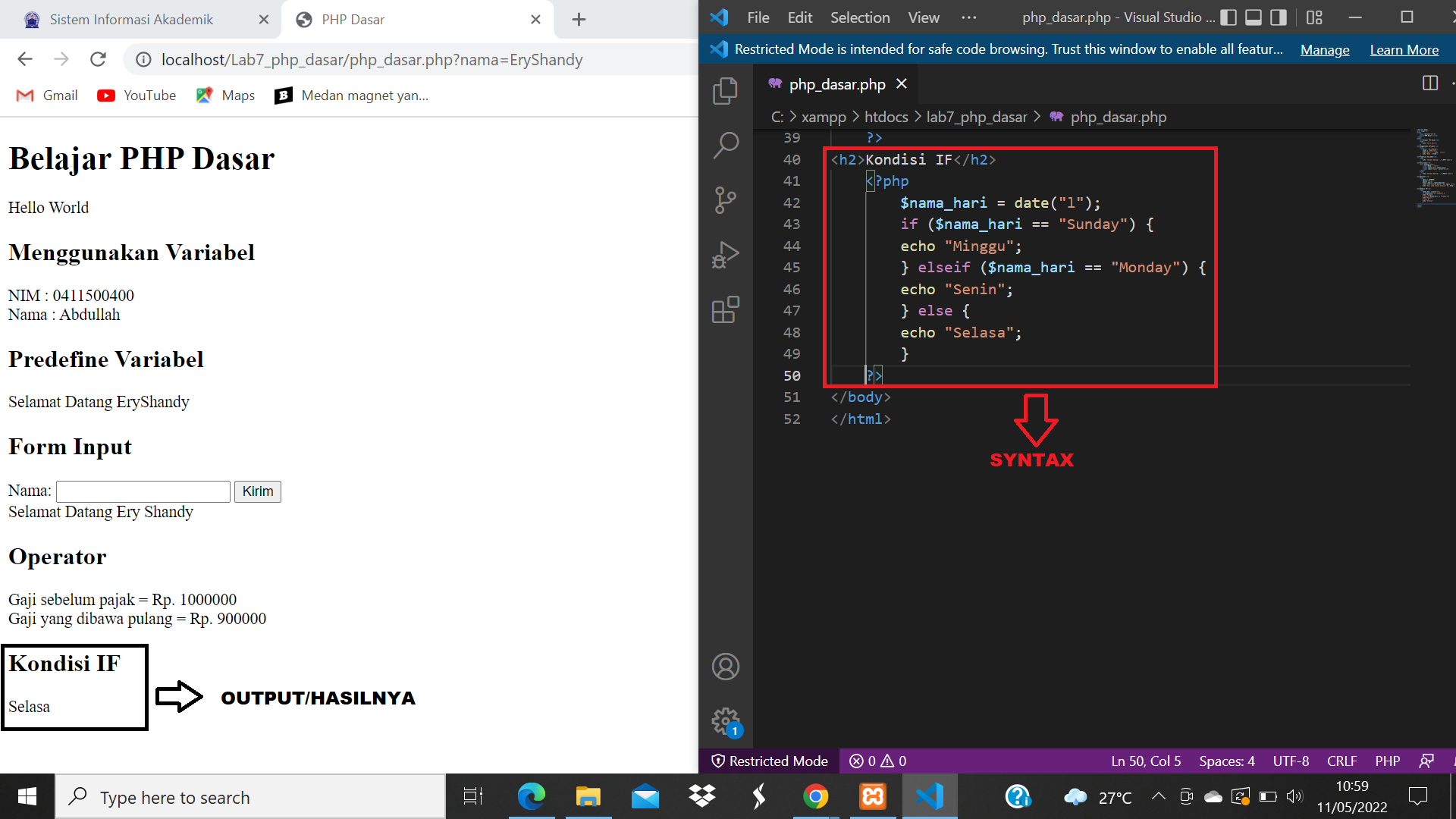Open the Run and Debug view
The height and width of the screenshot is (819, 1456).
(726, 254)
